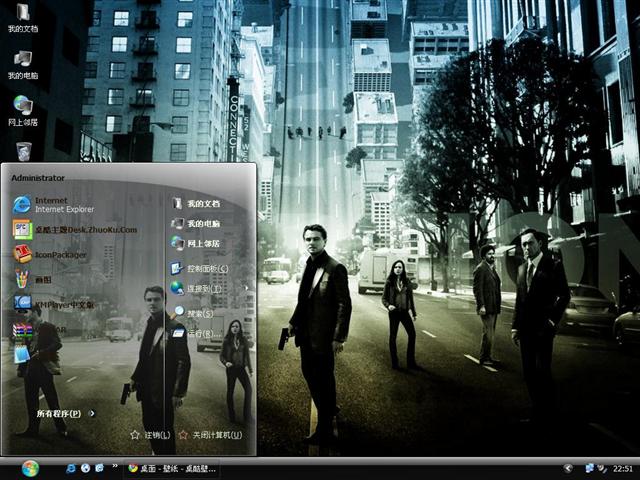Switch to 桌面 - 壁纸 taskbar window
Viewport: 640px width, 480px height.
[x=171, y=469]
